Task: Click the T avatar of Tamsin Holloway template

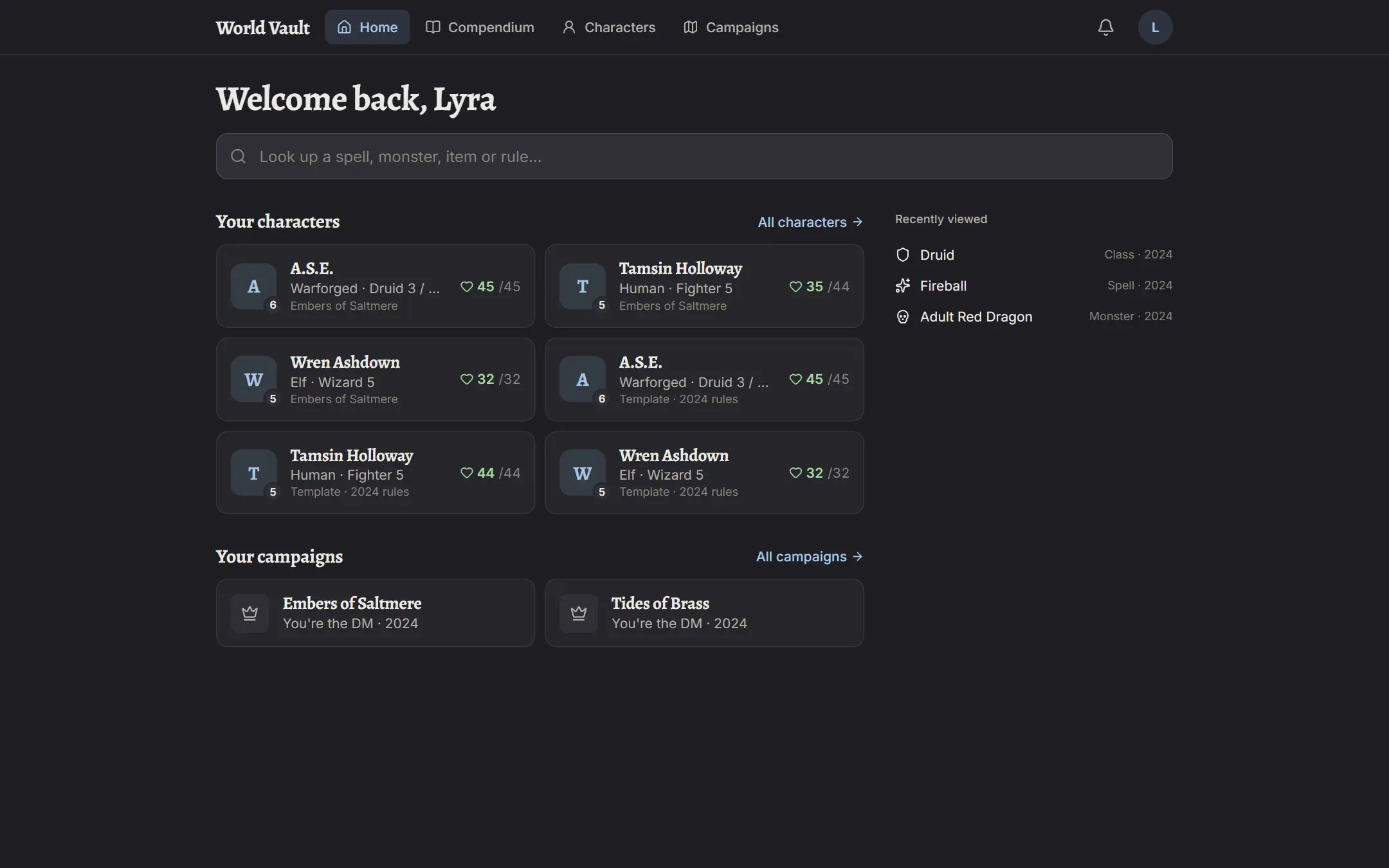Action: [254, 473]
